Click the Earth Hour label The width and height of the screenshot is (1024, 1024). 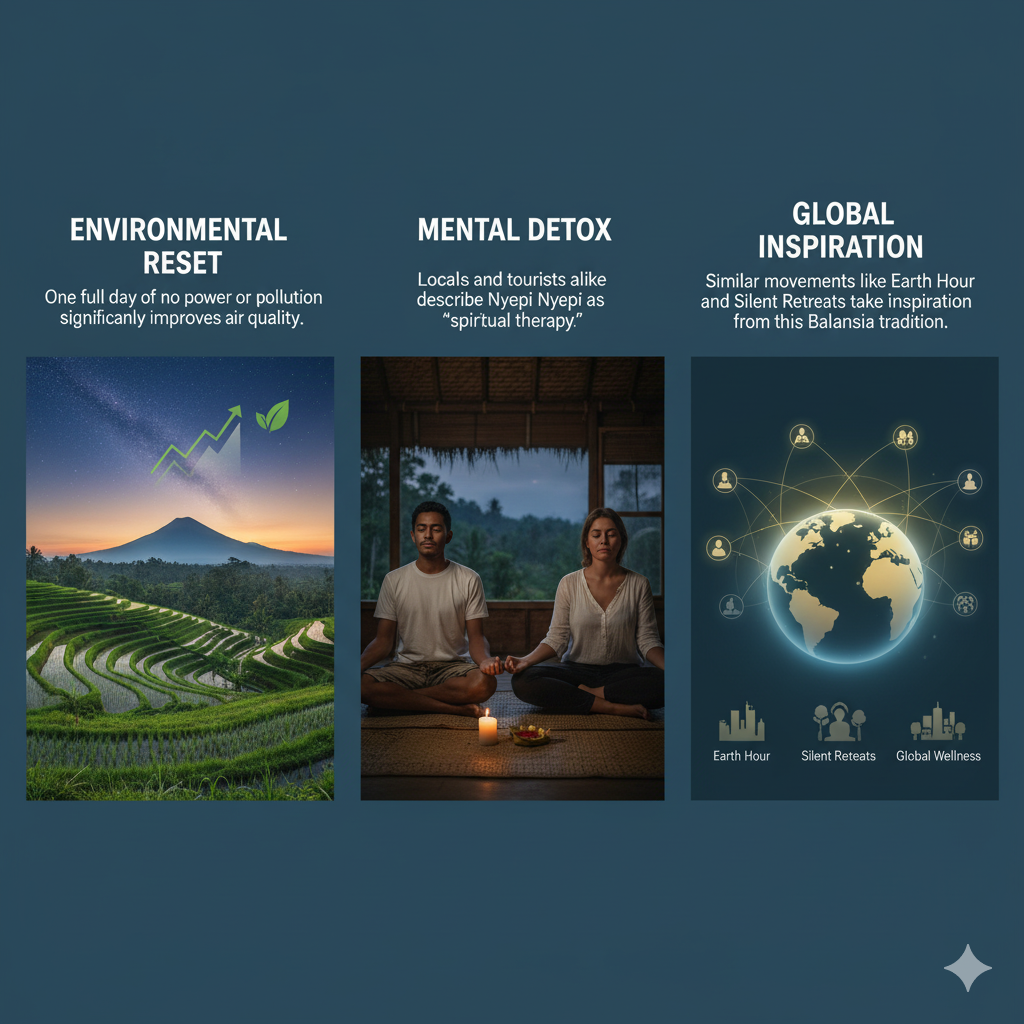point(741,756)
